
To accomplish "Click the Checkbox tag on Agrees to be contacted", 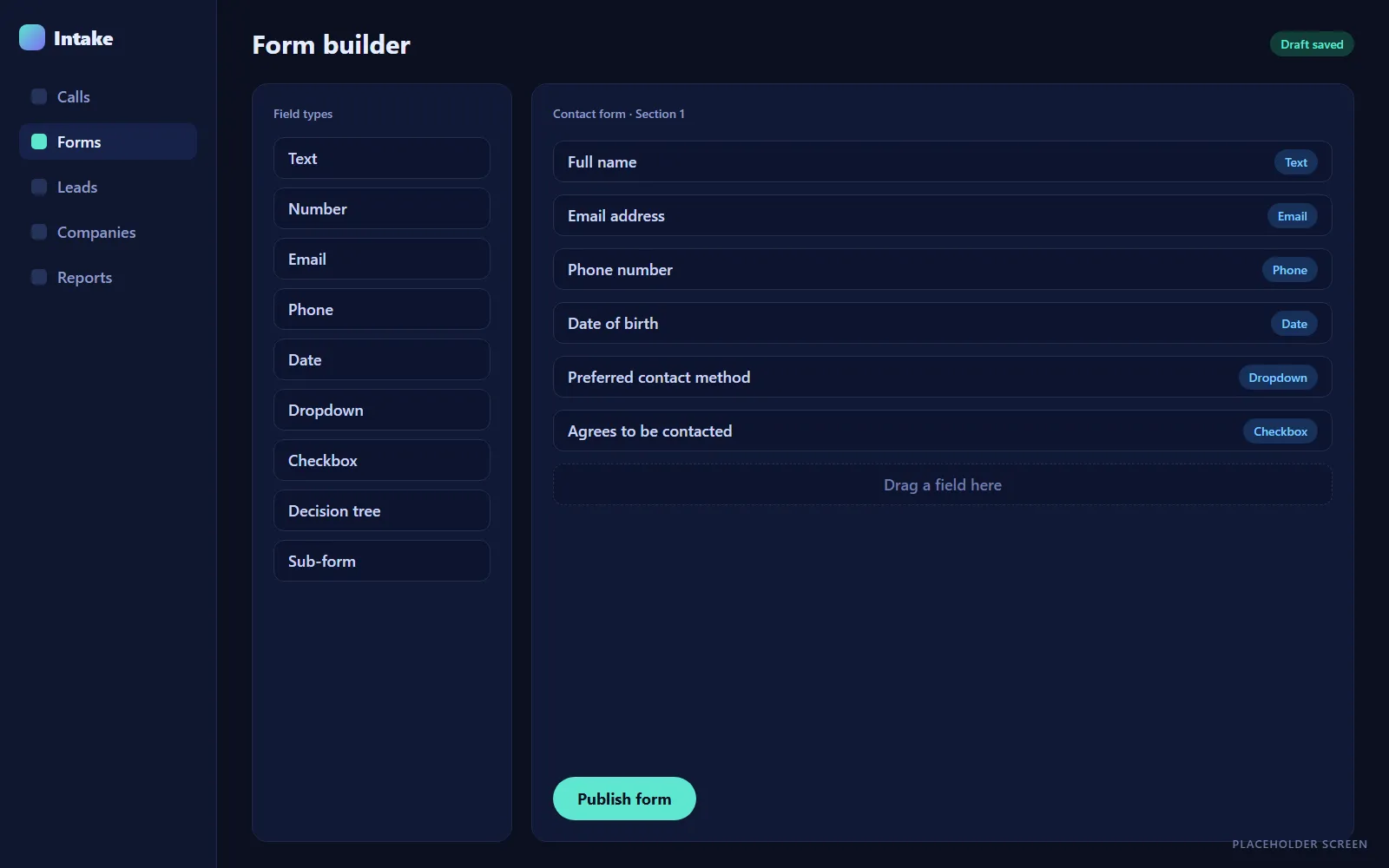I will (1280, 431).
